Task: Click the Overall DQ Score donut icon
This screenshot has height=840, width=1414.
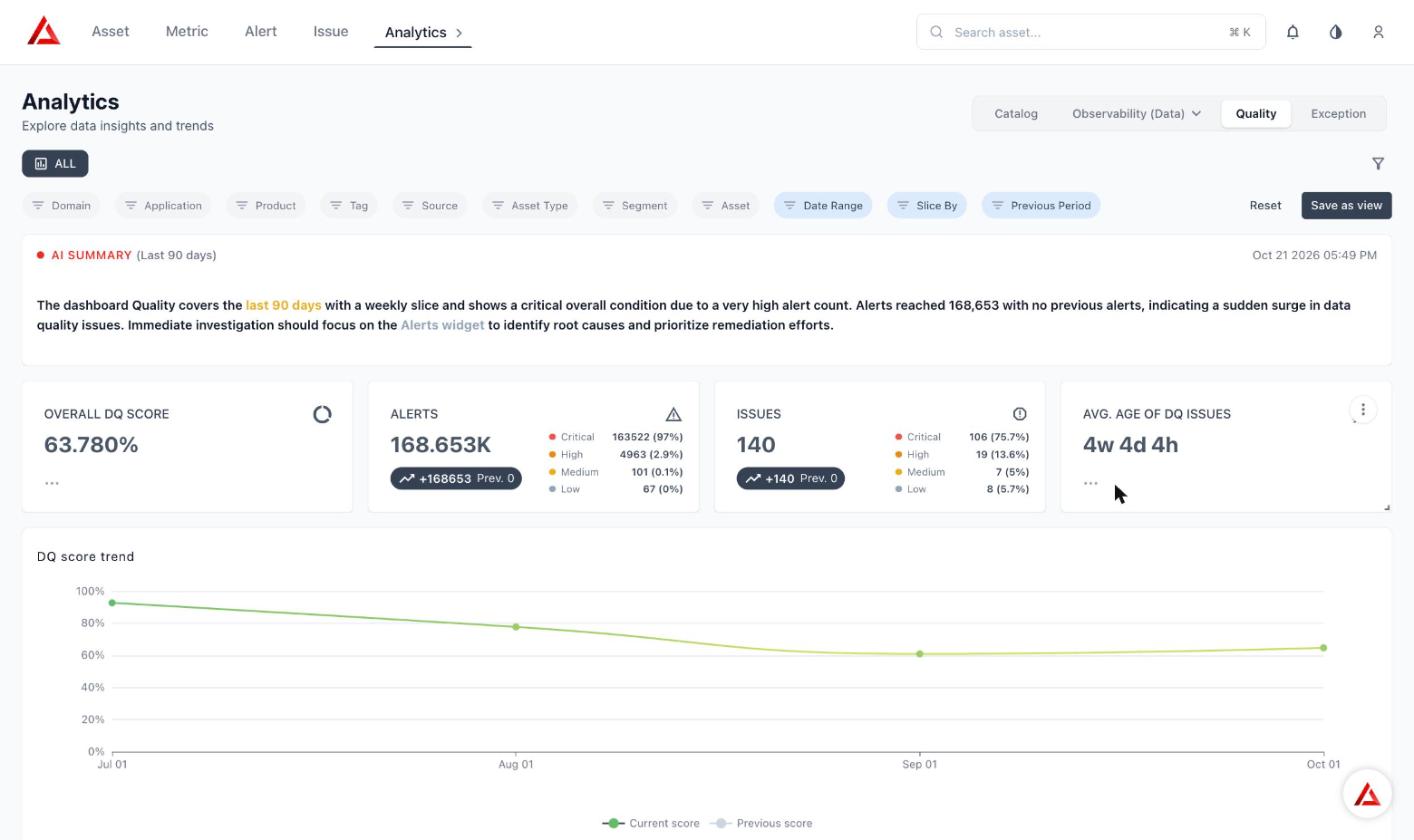Action: (322, 414)
